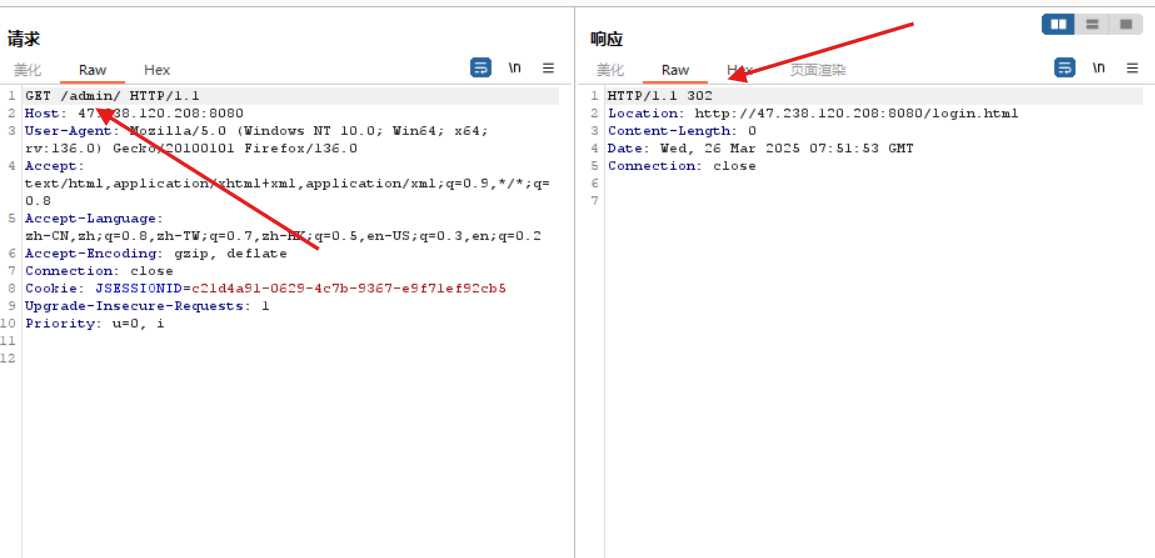
Task: Switch to side-by-side layout view
Action: coord(1058,24)
